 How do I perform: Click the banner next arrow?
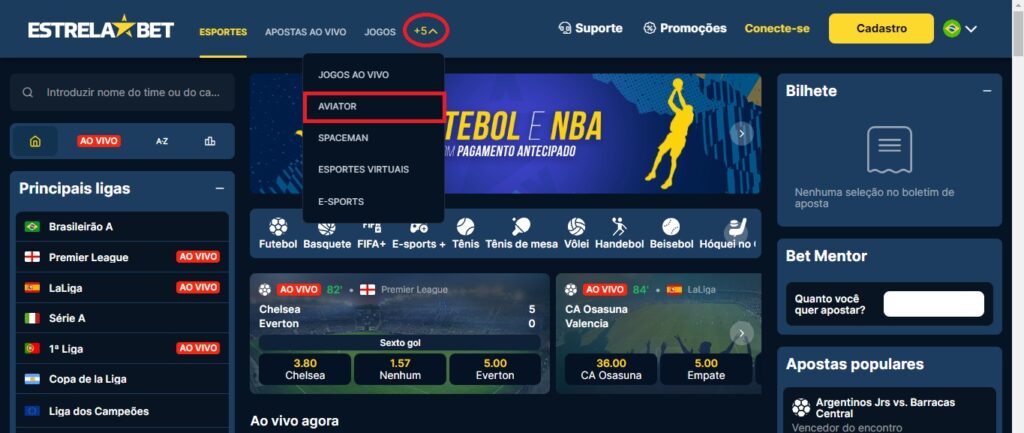[x=742, y=134]
